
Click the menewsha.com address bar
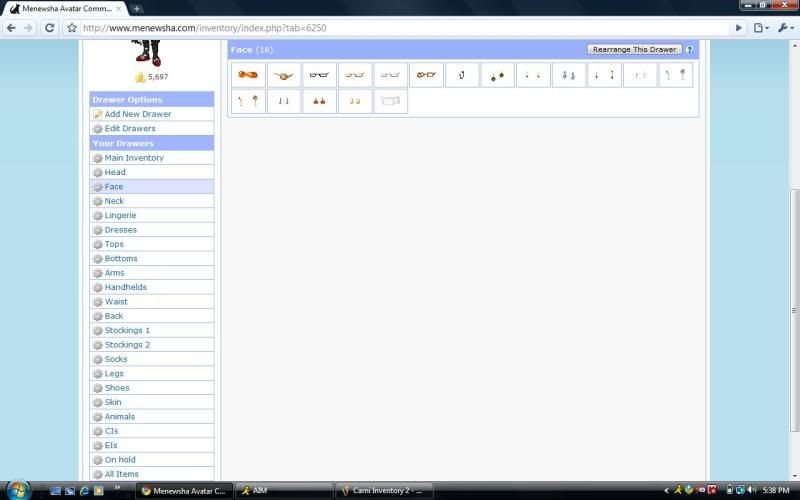tap(403, 28)
